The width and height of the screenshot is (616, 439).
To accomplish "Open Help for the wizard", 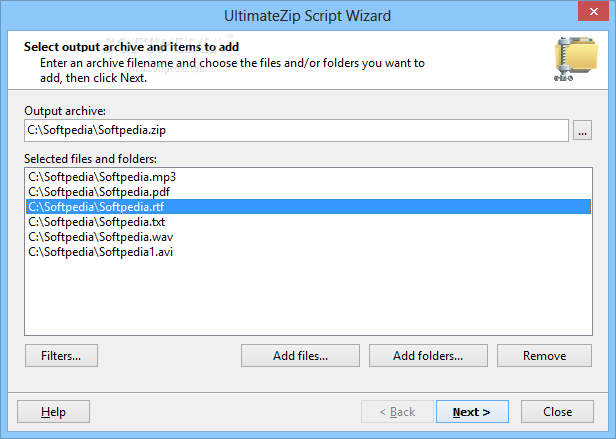I will coord(53,411).
